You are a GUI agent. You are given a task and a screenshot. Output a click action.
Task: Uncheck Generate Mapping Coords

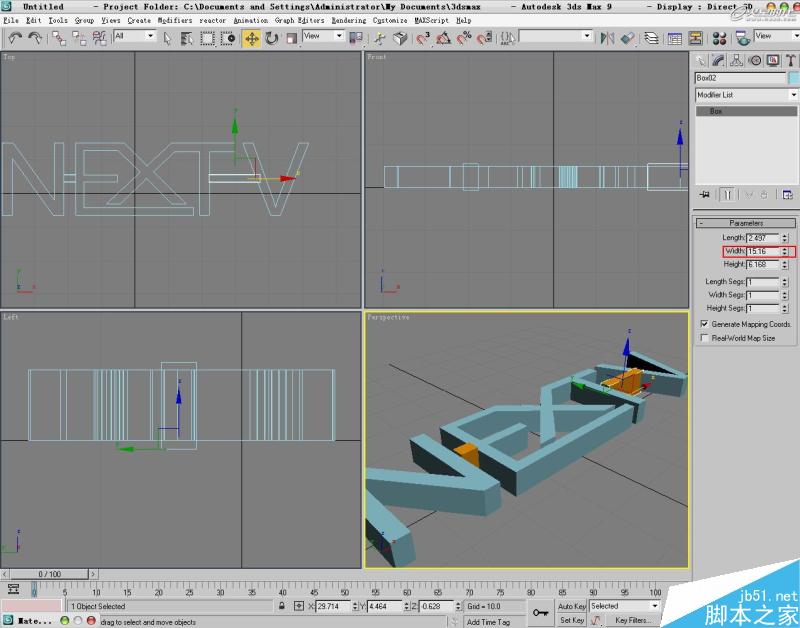(704, 324)
